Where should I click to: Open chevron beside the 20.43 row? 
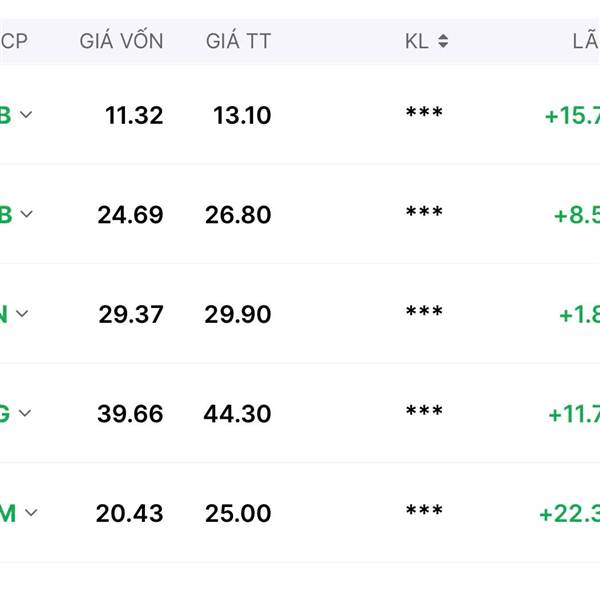pos(31,512)
